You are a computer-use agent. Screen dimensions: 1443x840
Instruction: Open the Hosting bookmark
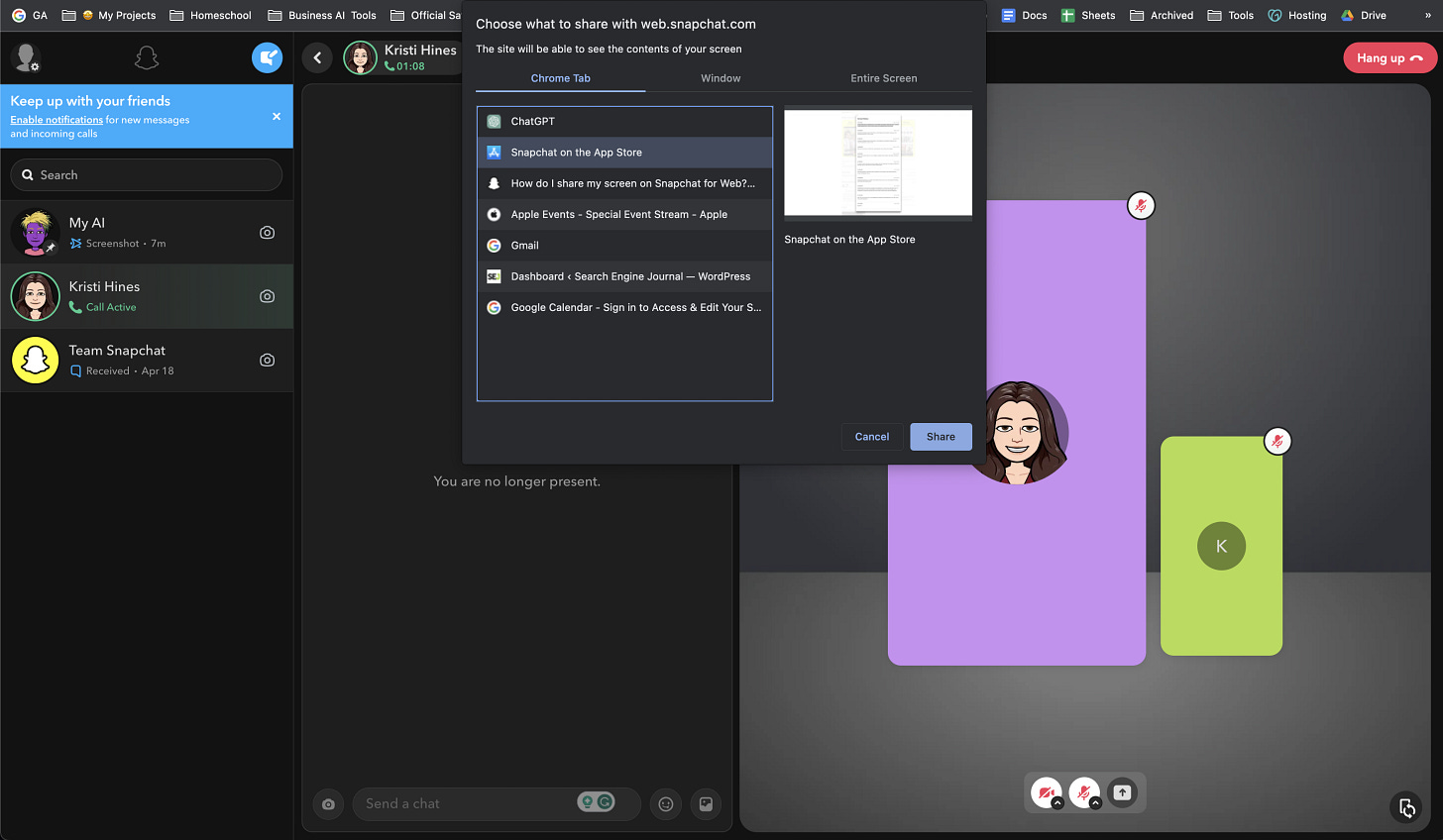click(1296, 15)
